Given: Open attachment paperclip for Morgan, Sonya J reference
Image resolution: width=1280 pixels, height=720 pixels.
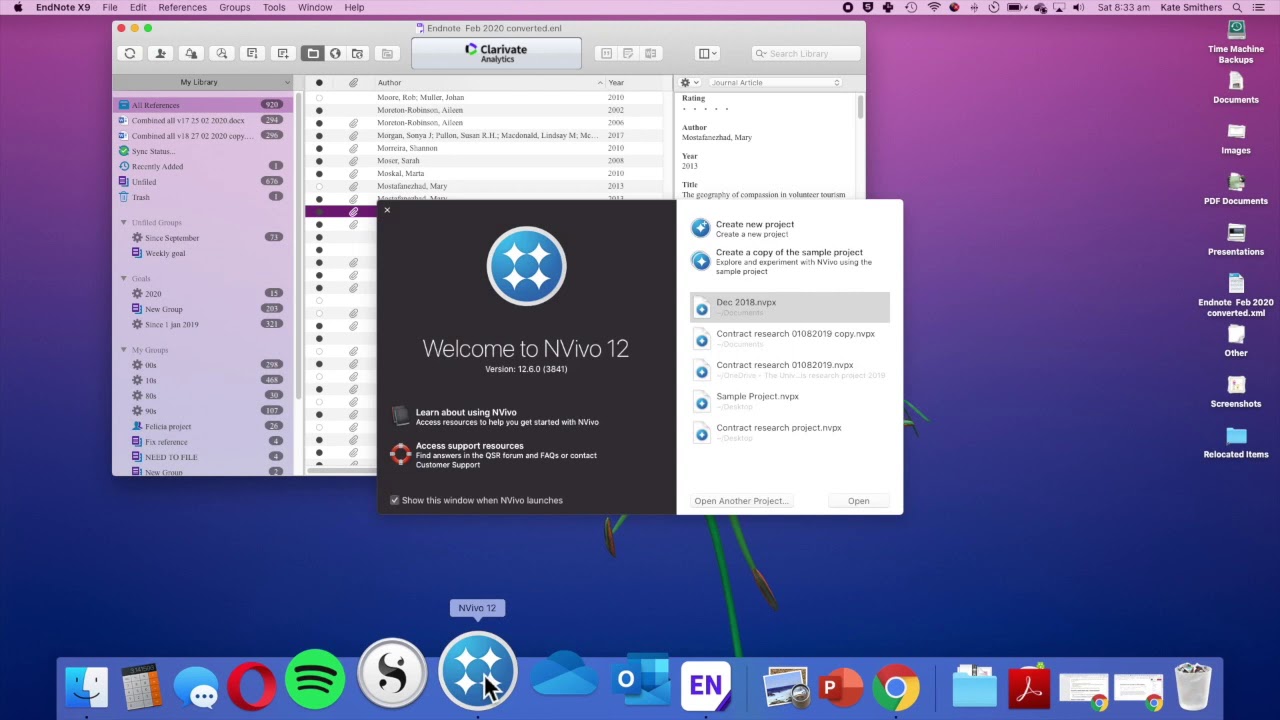Looking at the screenshot, I should [x=353, y=135].
